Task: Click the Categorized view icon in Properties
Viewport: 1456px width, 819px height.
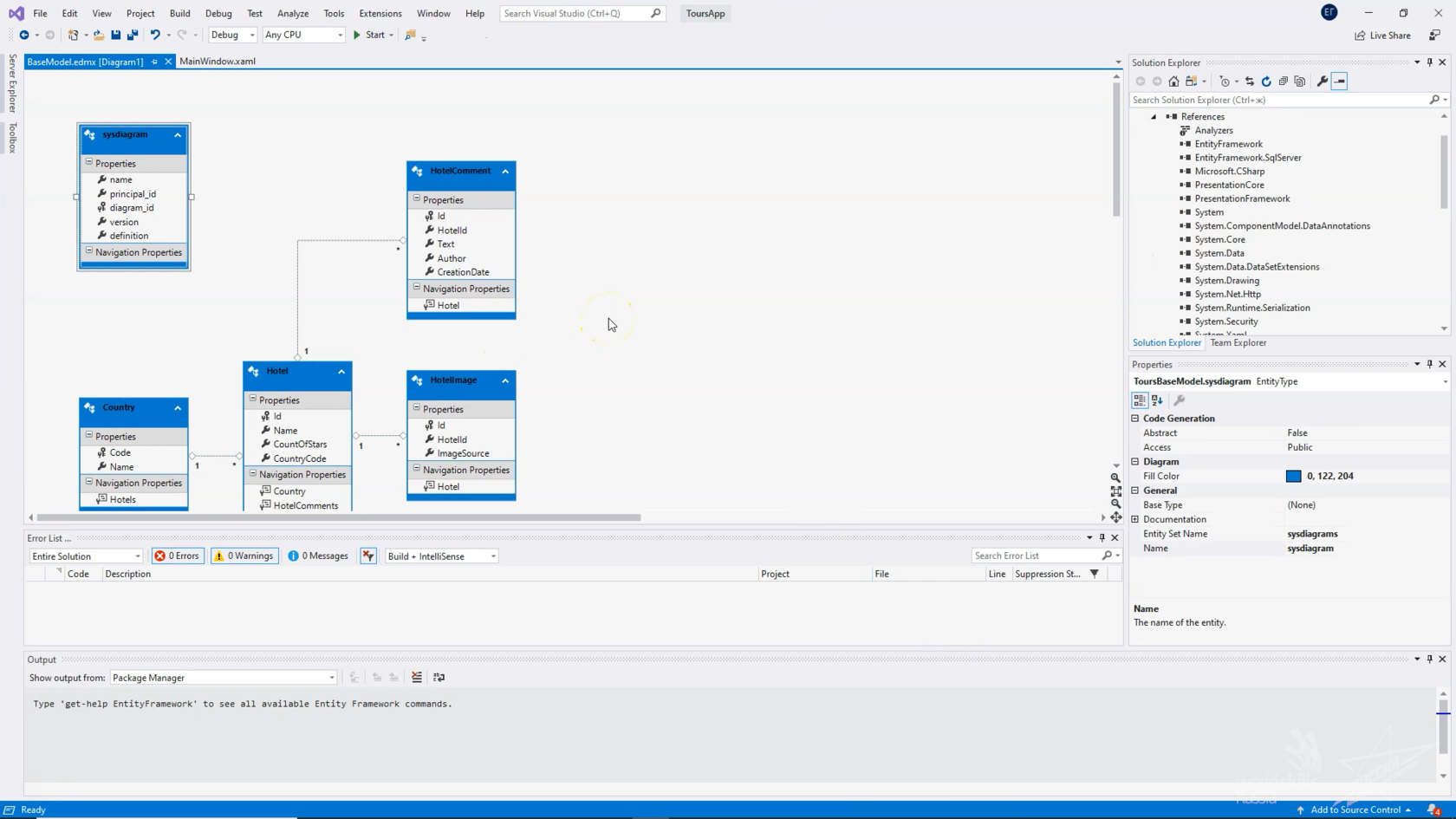Action: point(1140,400)
